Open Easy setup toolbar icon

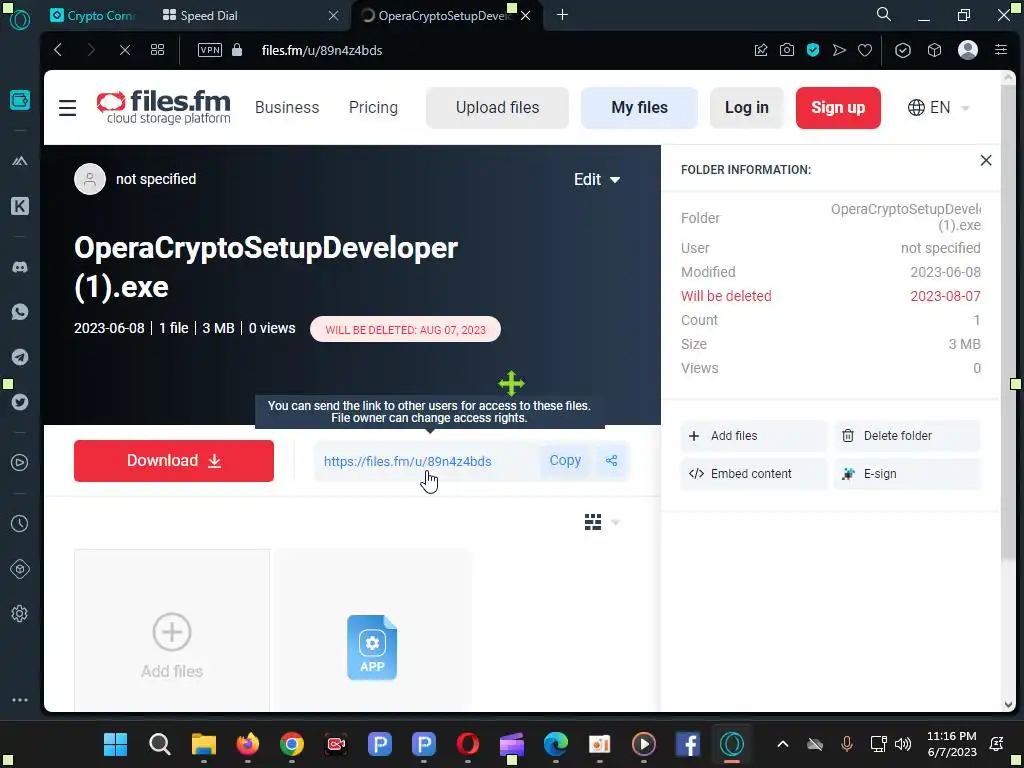click(x=1001, y=50)
